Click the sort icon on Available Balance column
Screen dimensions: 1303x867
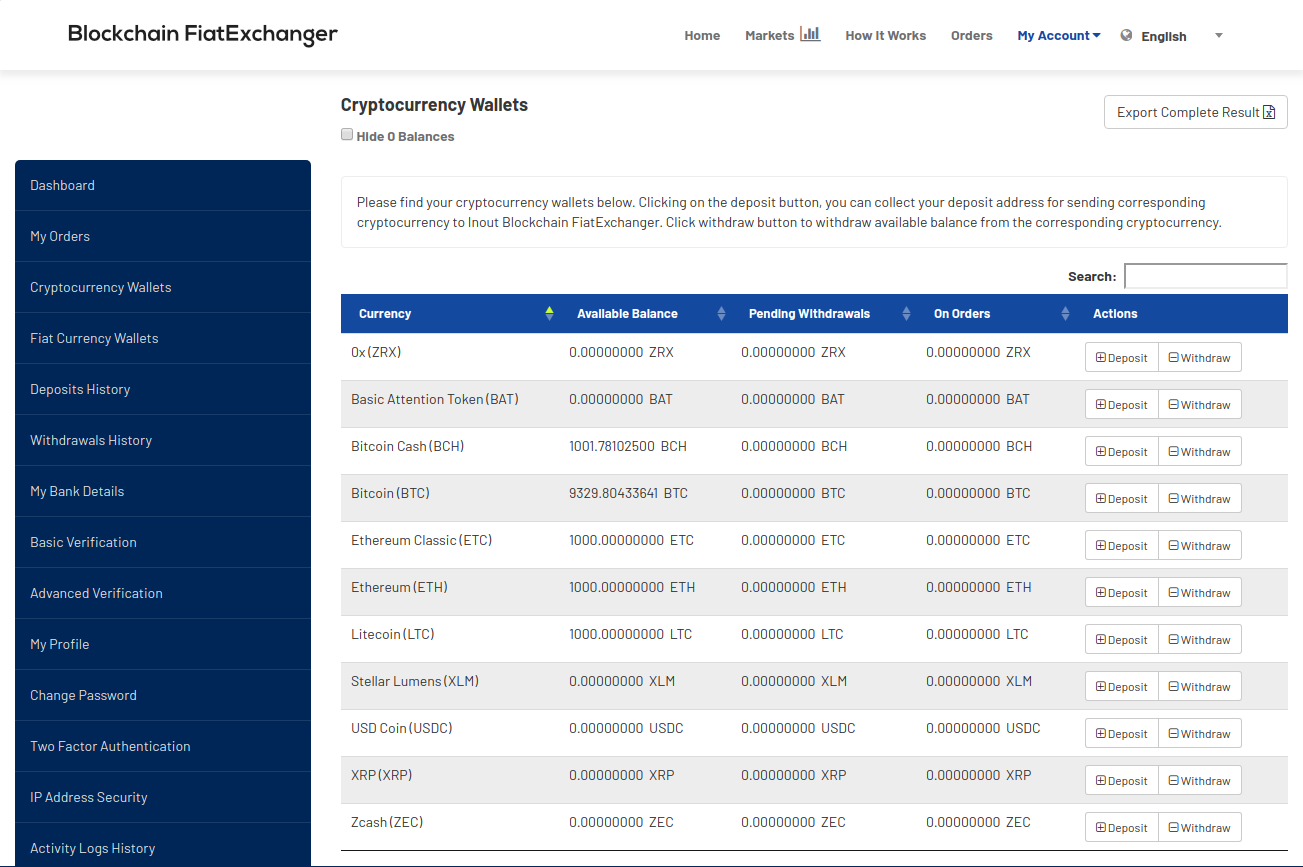[720, 313]
